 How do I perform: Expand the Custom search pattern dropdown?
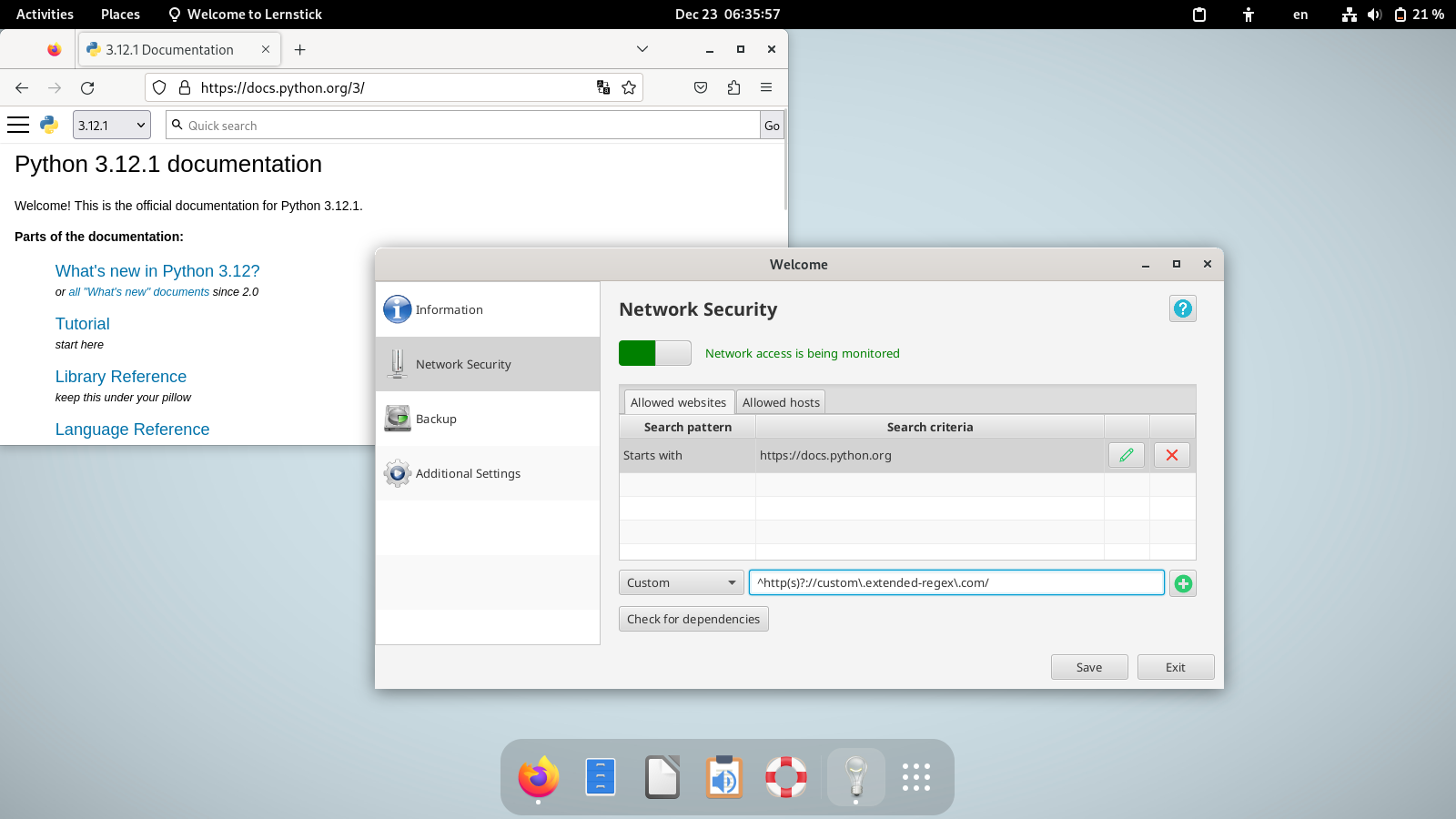(x=681, y=582)
